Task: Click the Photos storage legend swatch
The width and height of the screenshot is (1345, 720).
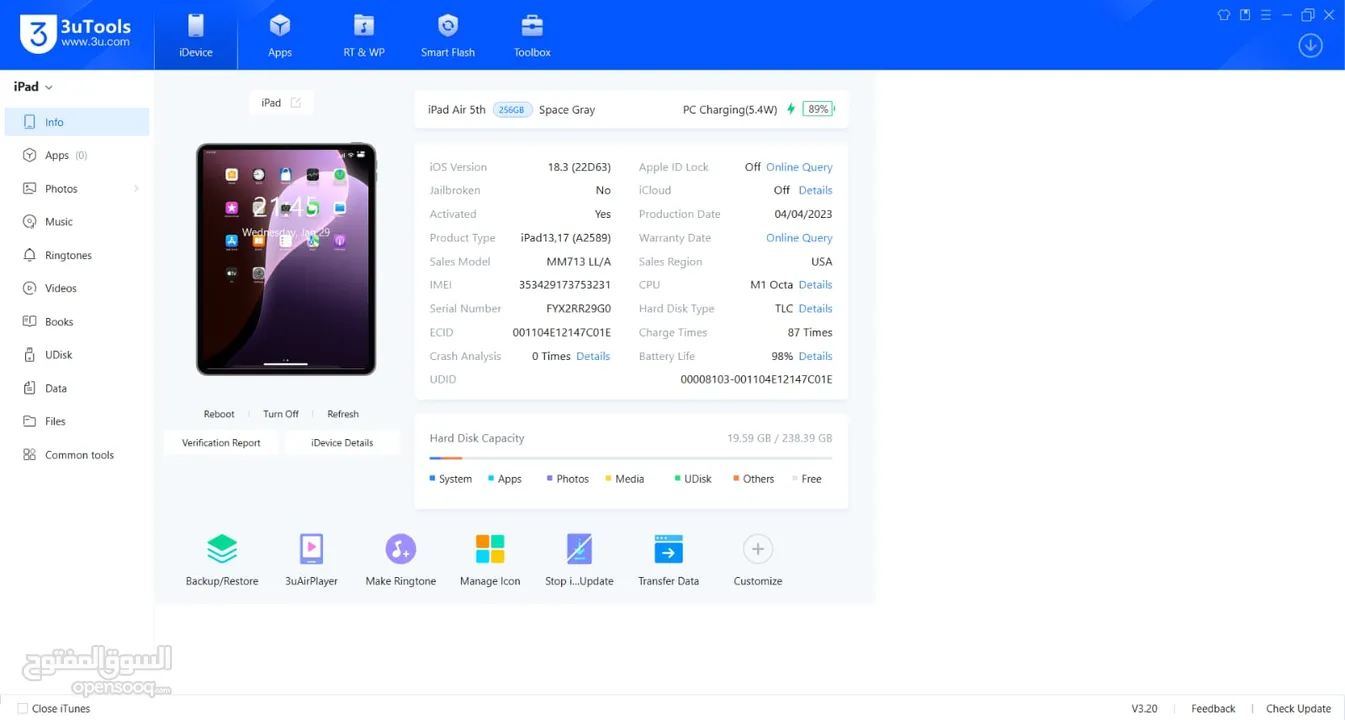Action: pyautogui.click(x=550, y=479)
